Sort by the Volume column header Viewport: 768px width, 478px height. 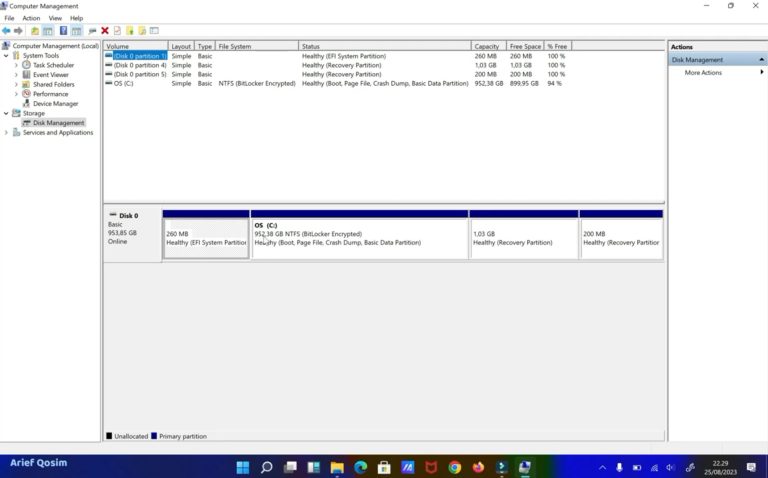(136, 46)
